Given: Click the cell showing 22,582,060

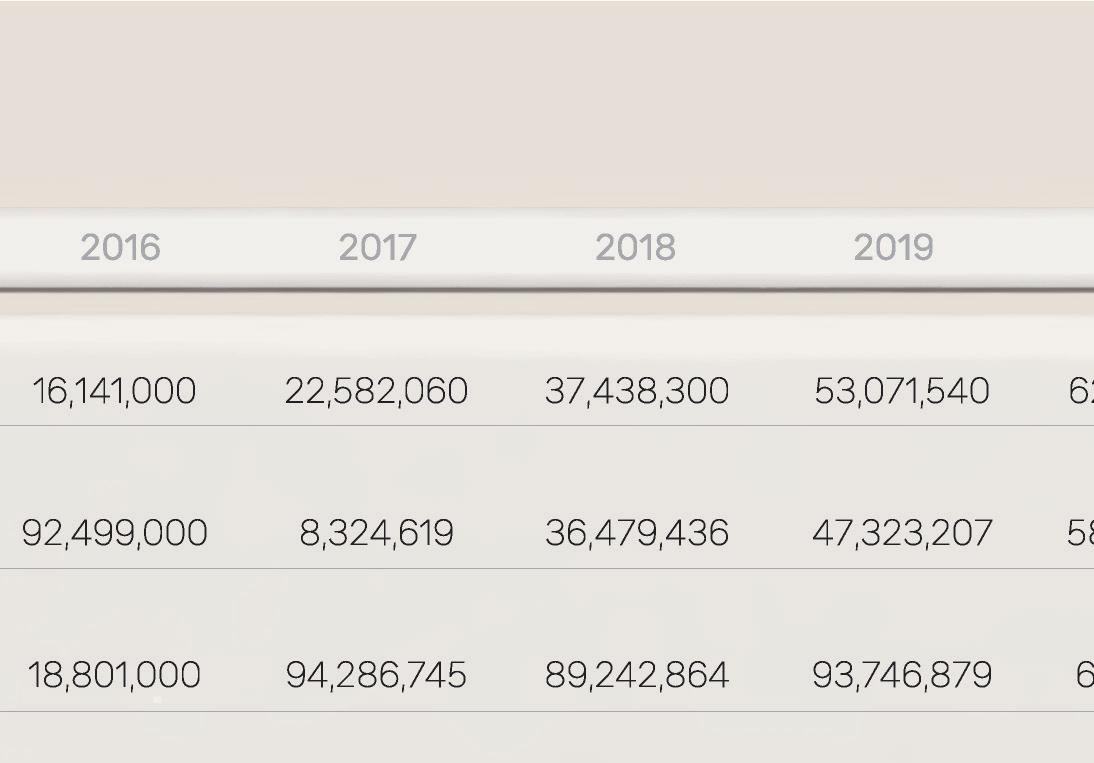Looking at the screenshot, I should pyautogui.click(x=377, y=391).
